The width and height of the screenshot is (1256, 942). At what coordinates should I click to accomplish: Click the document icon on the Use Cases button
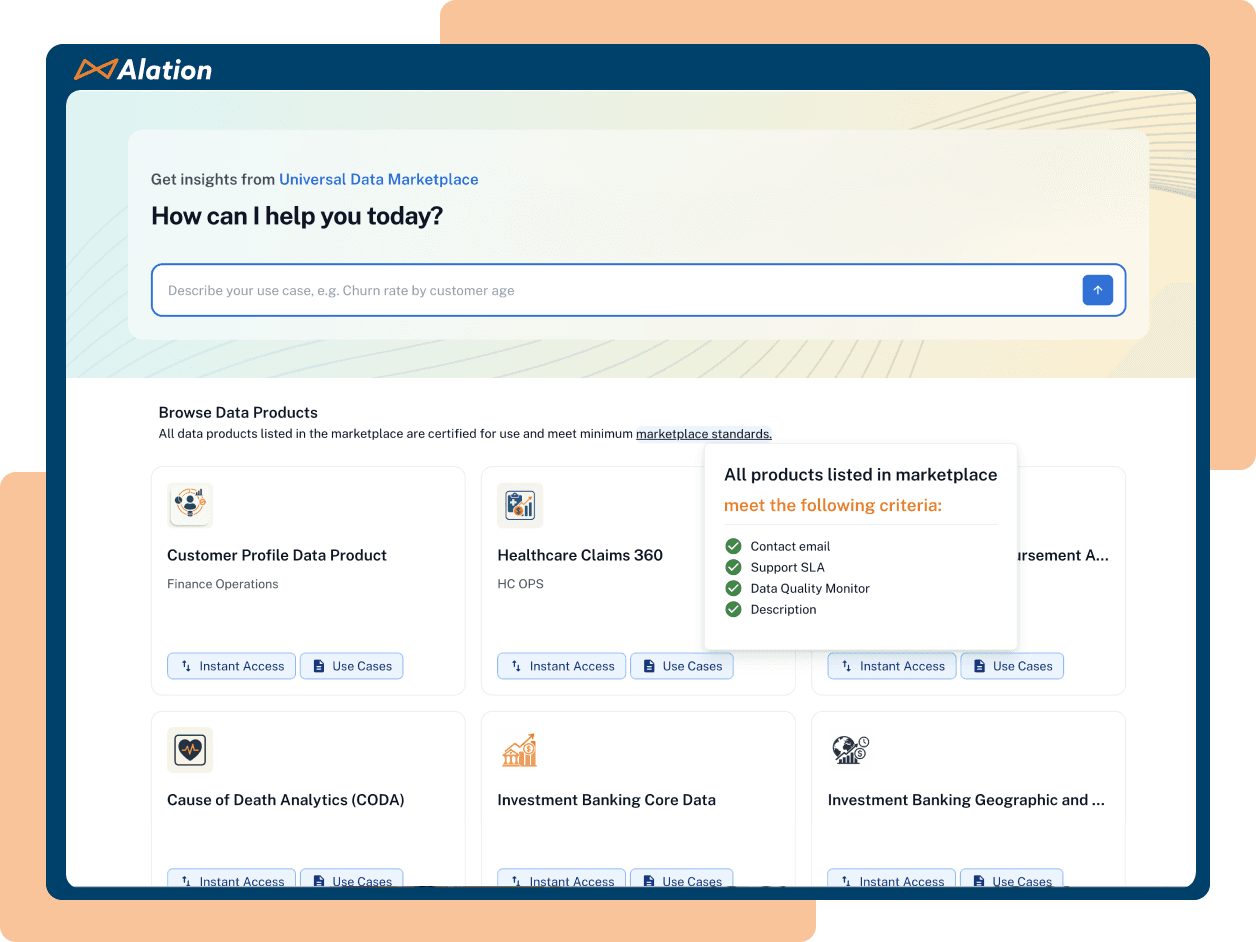(316, 666)
